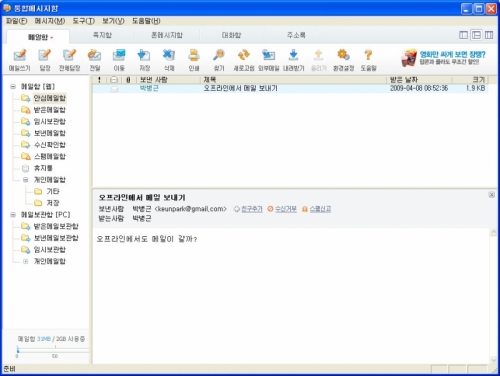Select the horizontal split layout icon
The height and width of the screenshot is (376, 500).
click(476, 35)
